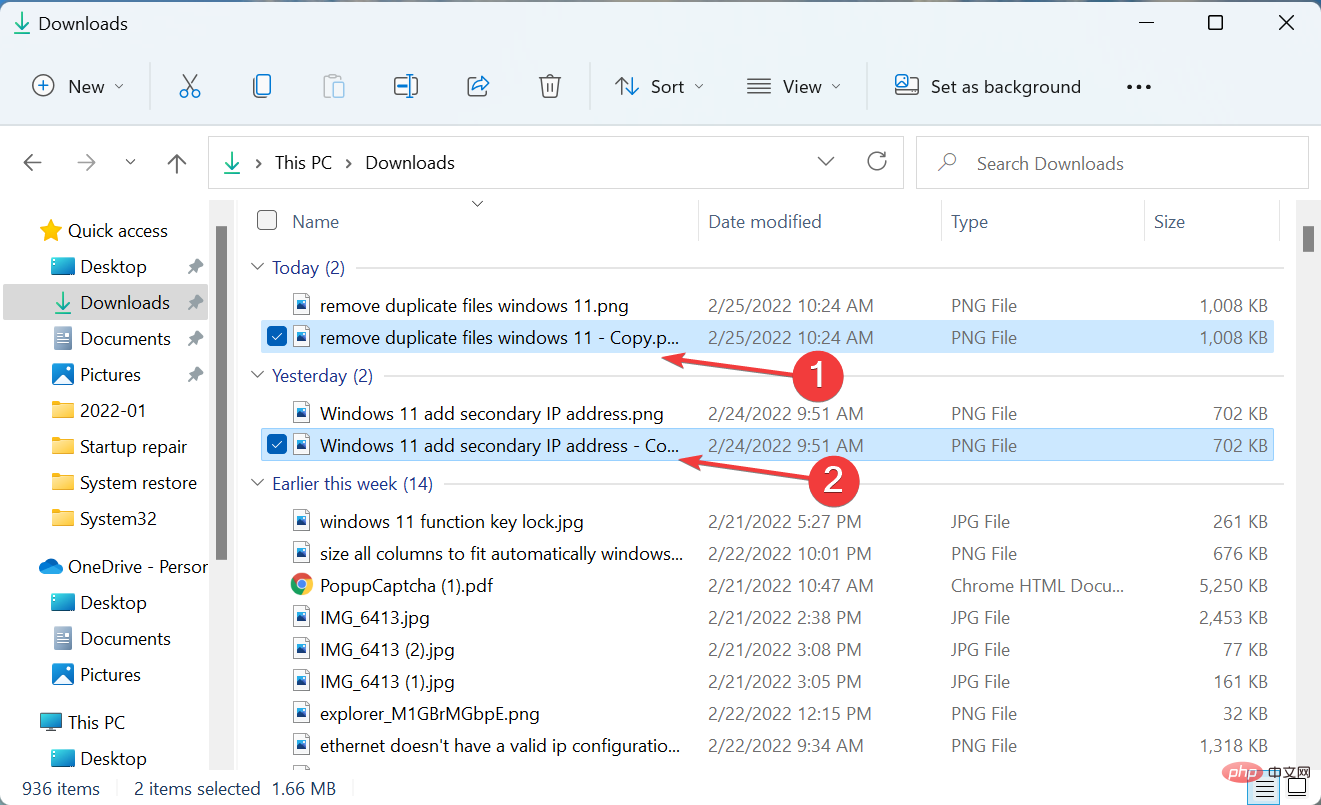Tick the select-all checkbox in header
The image size is (1321, 805).
tap(267, 221)
